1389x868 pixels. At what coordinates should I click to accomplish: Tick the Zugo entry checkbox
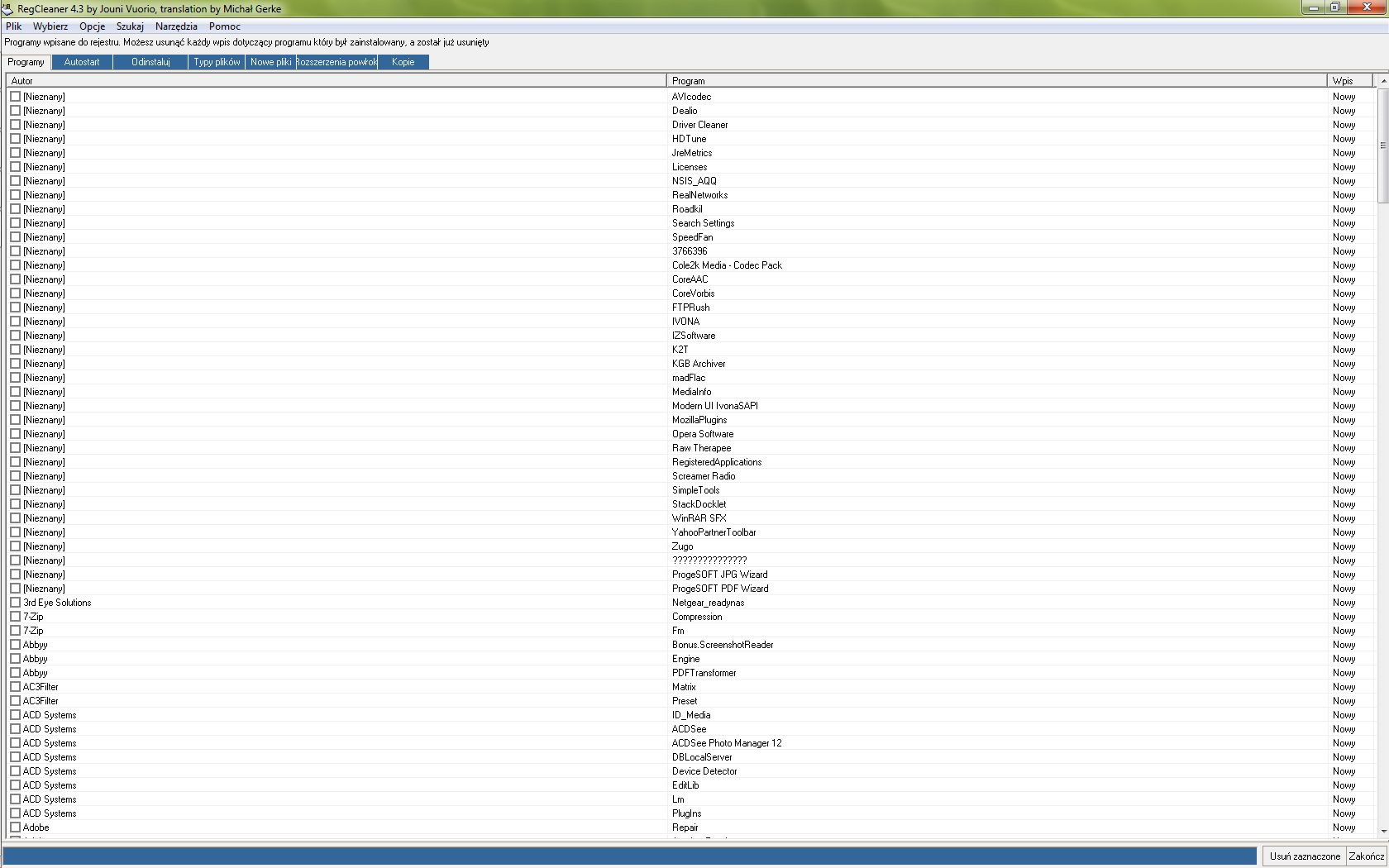click(x=15, y=546)
